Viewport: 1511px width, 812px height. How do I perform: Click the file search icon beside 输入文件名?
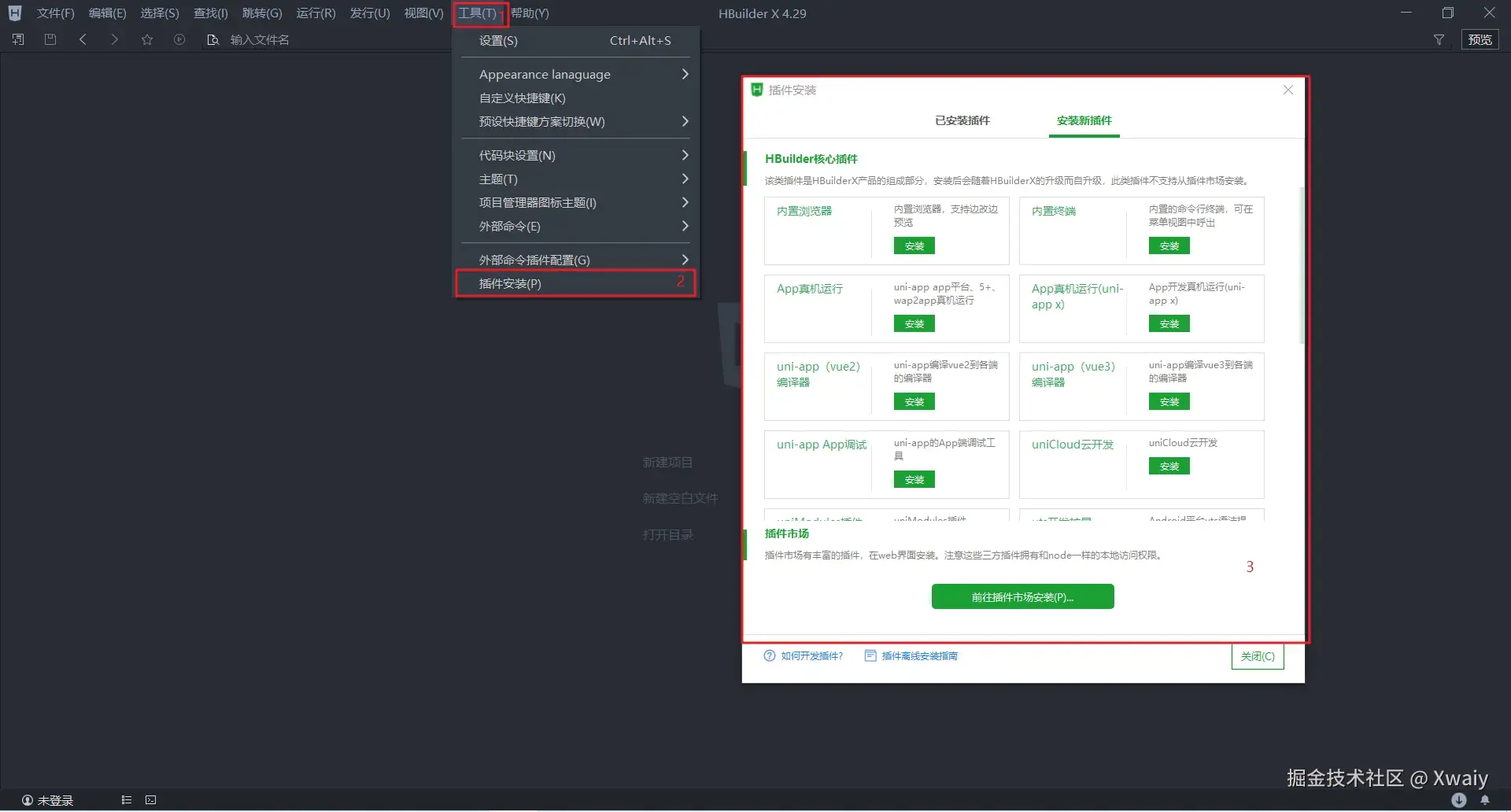(x=212, y=39)
